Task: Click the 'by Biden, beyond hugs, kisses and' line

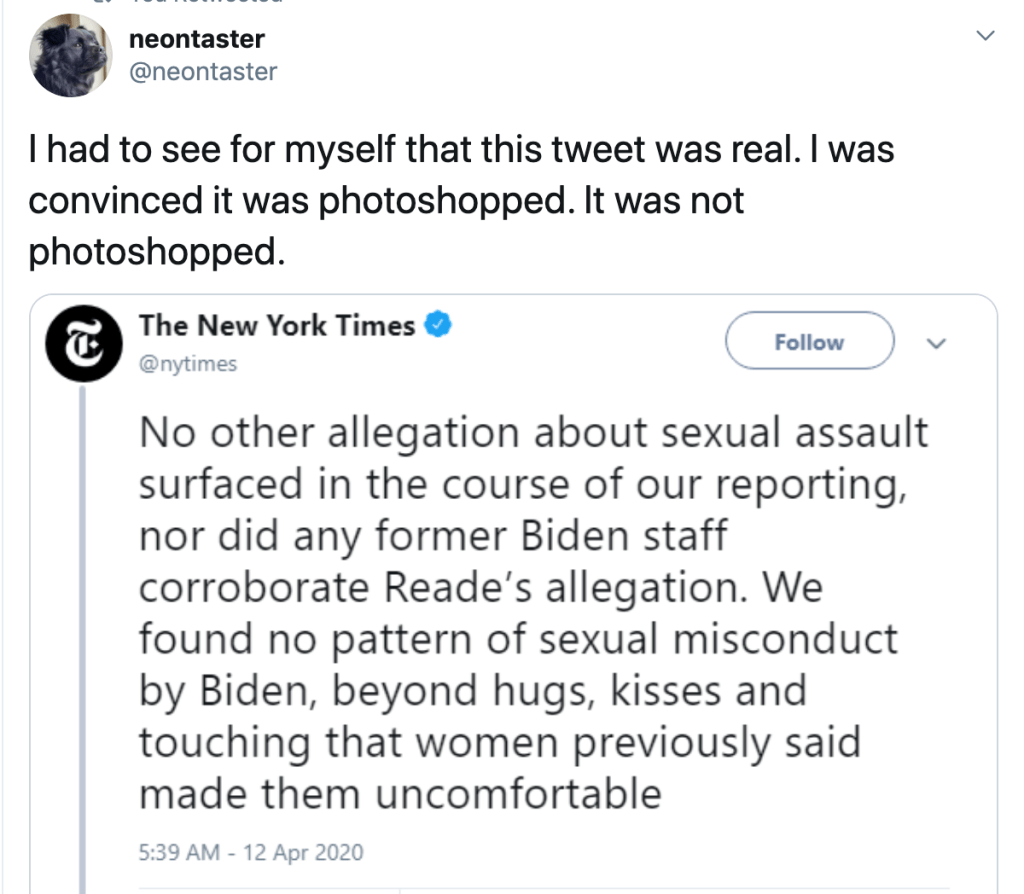Action: click(x=472, y=691)
